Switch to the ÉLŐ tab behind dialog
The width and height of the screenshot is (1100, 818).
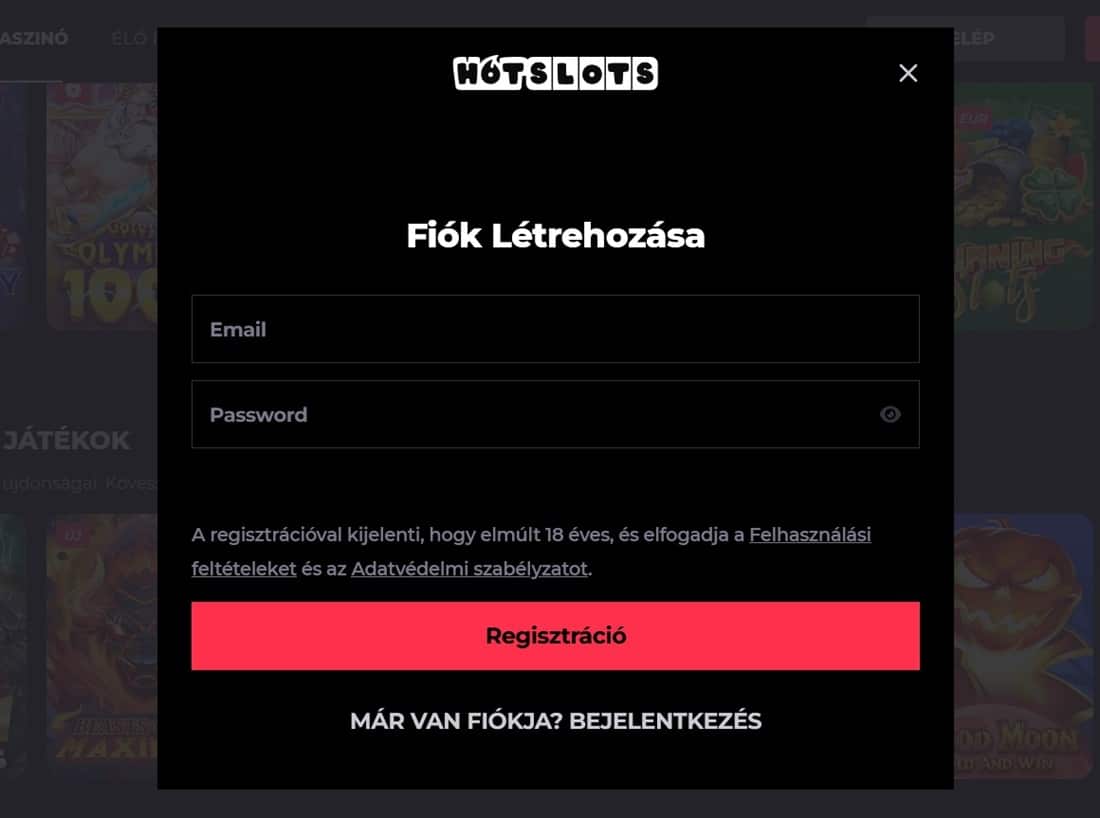click(133, 38)
